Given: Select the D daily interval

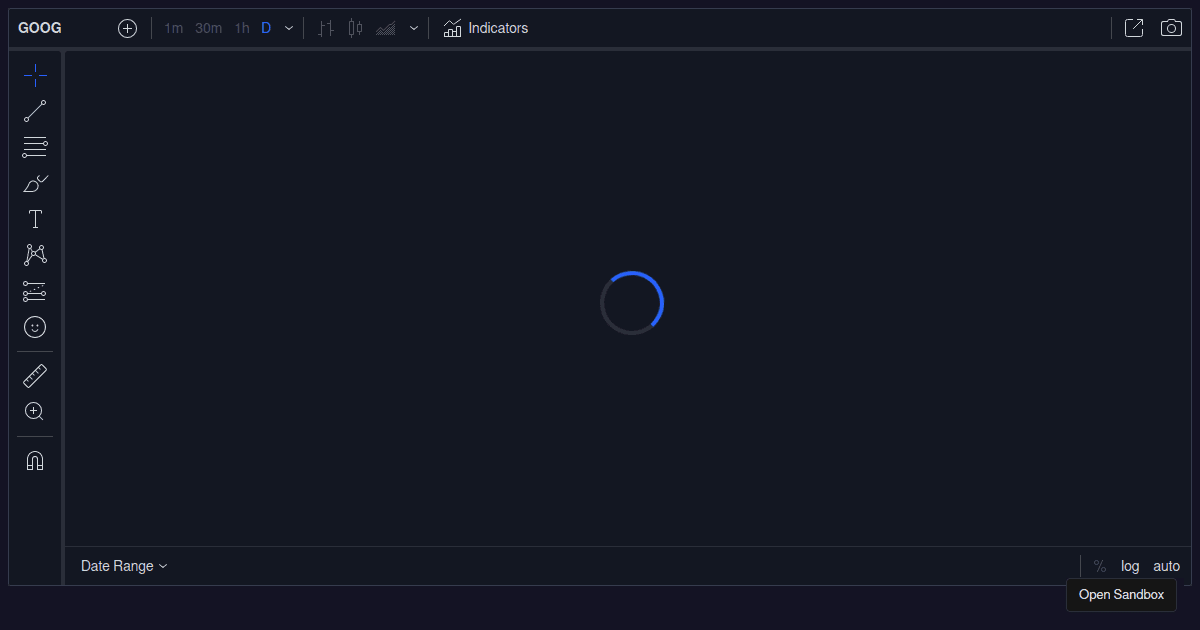Looking at the screenshot, I should (266, 28).
